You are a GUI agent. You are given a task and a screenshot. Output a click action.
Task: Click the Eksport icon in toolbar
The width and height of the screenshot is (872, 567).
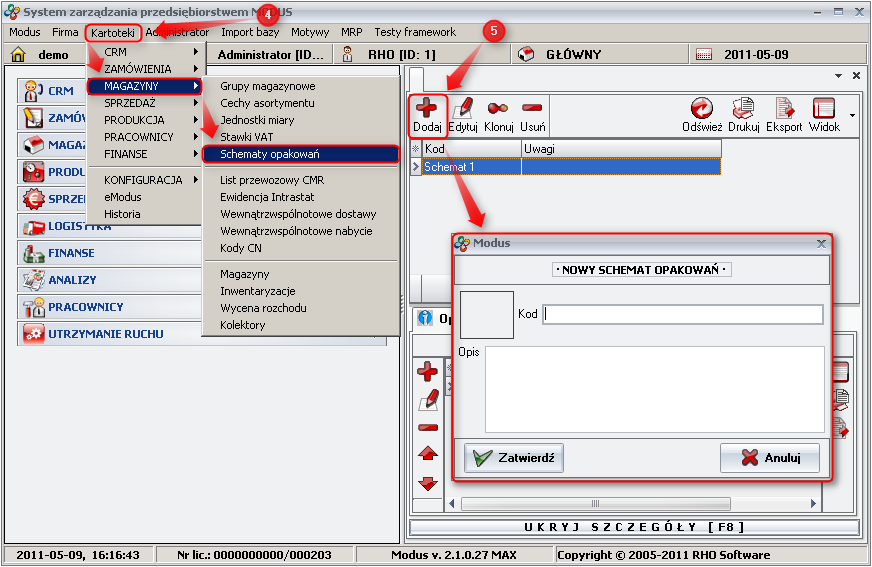784,108
